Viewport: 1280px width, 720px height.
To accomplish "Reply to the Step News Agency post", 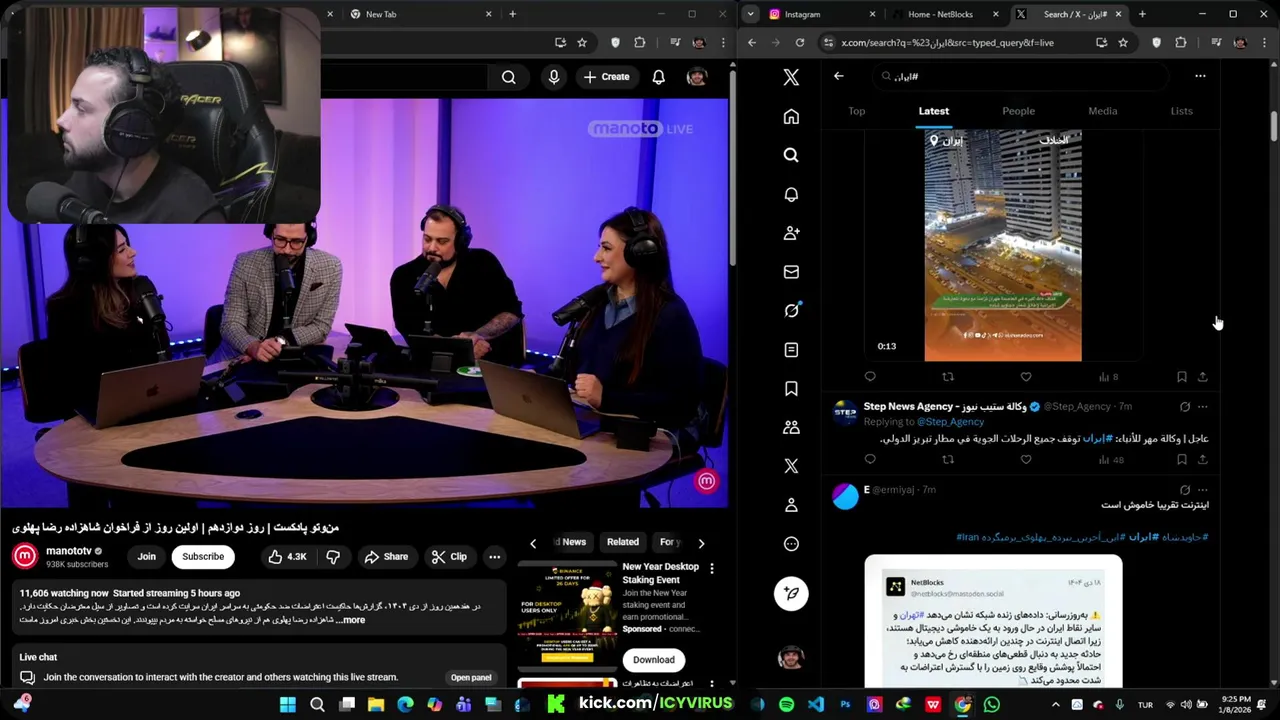I will (870, 460).
